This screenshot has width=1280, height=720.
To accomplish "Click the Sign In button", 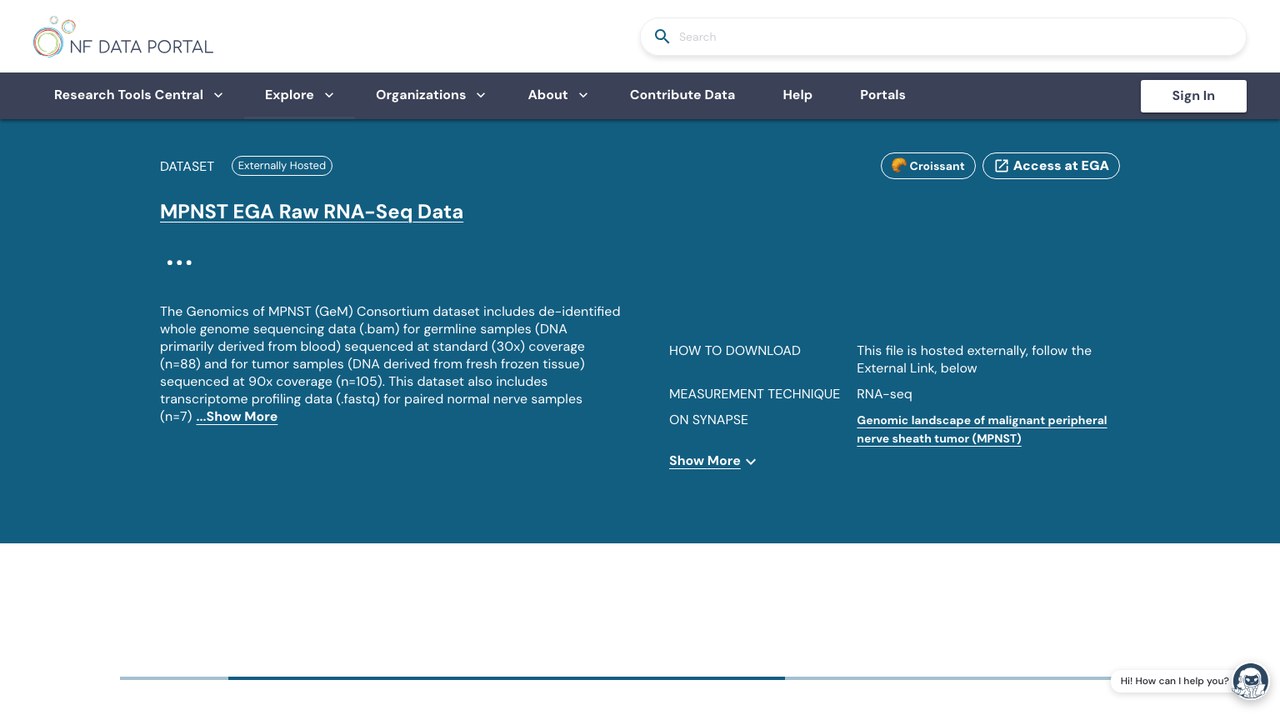I will click(1193, 96).
